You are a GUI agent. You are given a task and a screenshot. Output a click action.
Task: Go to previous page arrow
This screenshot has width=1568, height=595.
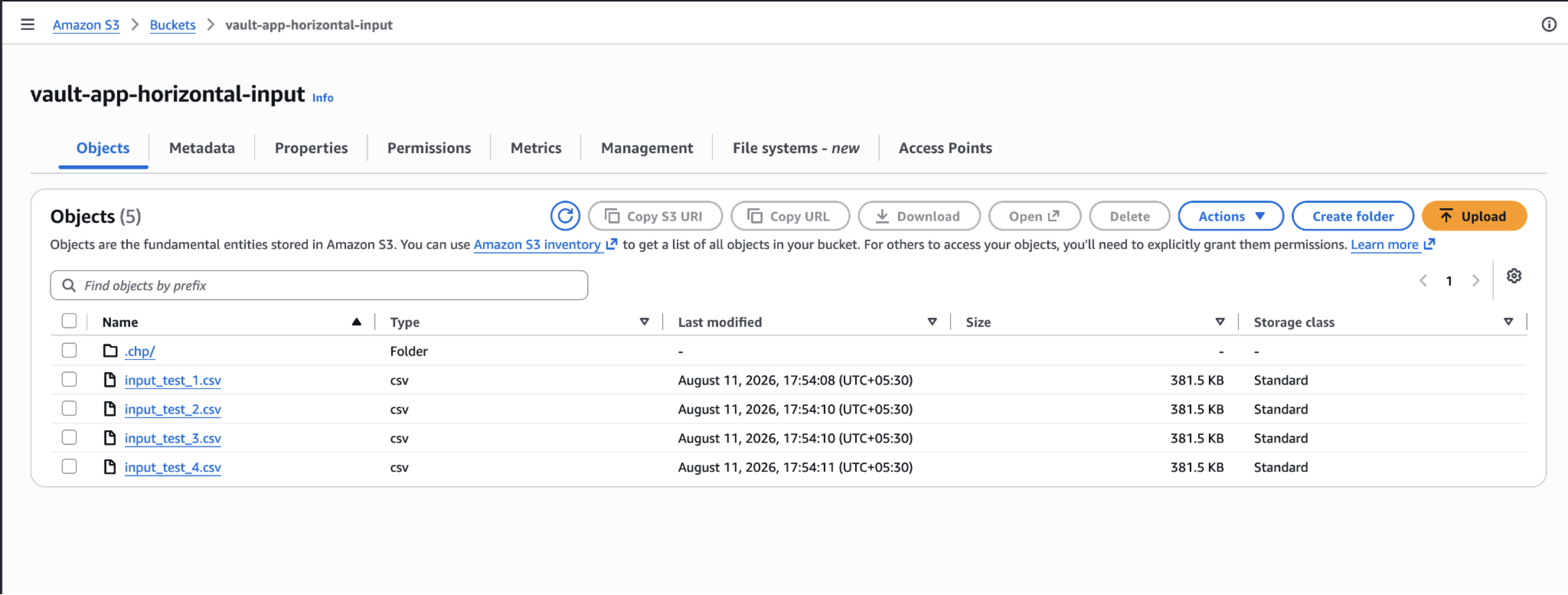(x=1423, y=281)
